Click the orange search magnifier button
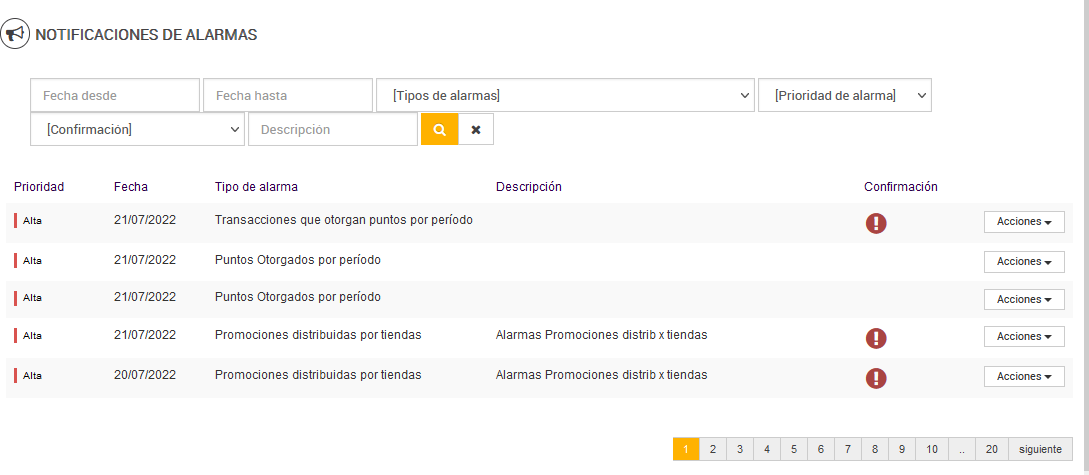The height and width of the screenshot is (475, 1089). click(x=439, y=130)
